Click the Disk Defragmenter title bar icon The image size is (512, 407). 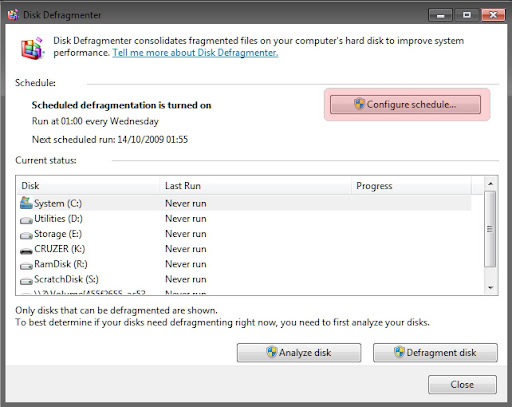coord(13,15)
